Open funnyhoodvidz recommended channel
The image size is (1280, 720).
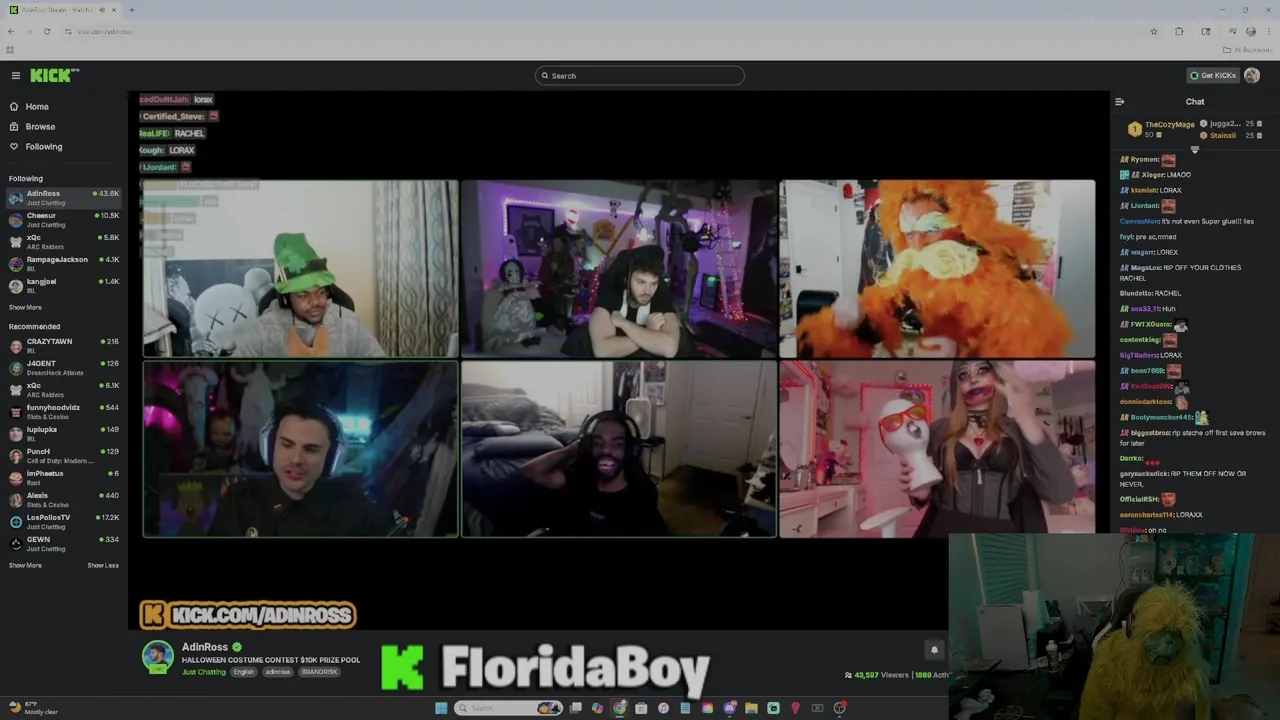click(x=64, y=412)
